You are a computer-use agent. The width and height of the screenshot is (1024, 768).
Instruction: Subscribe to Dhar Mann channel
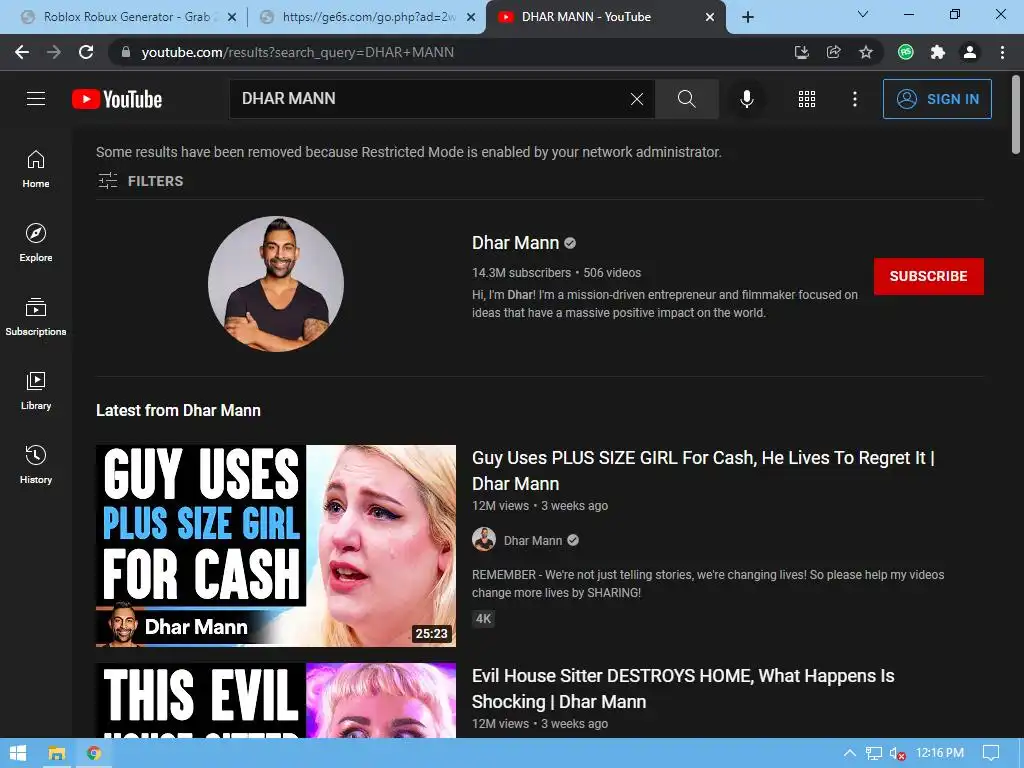pos(929,276)
